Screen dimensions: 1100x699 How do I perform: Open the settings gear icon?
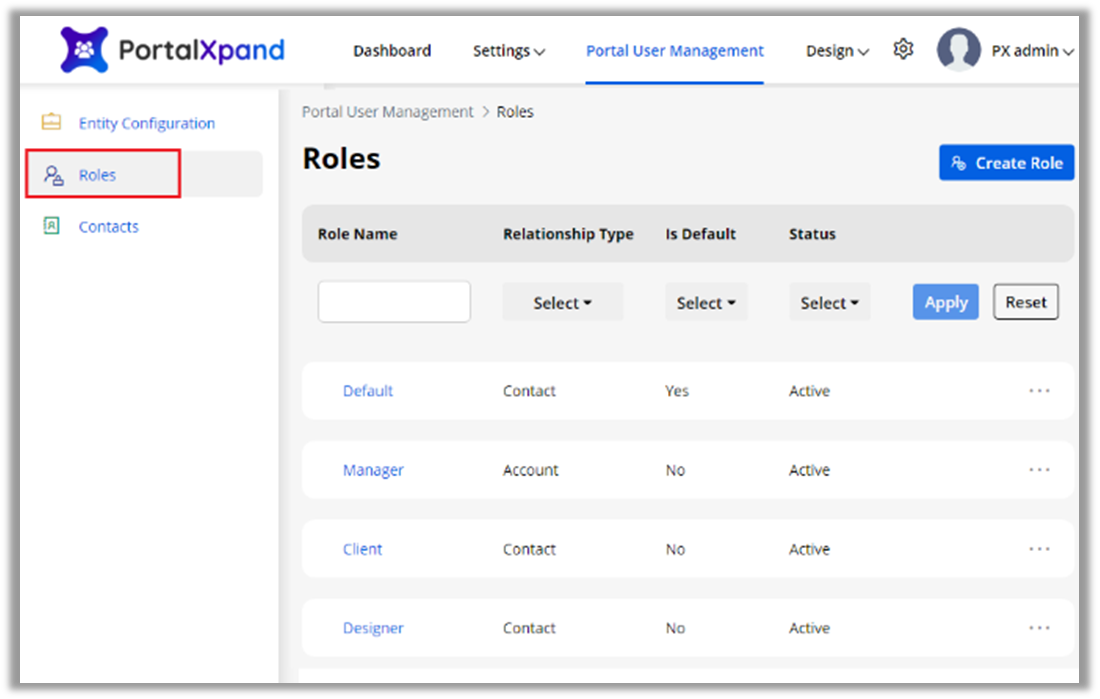(903, 49)
